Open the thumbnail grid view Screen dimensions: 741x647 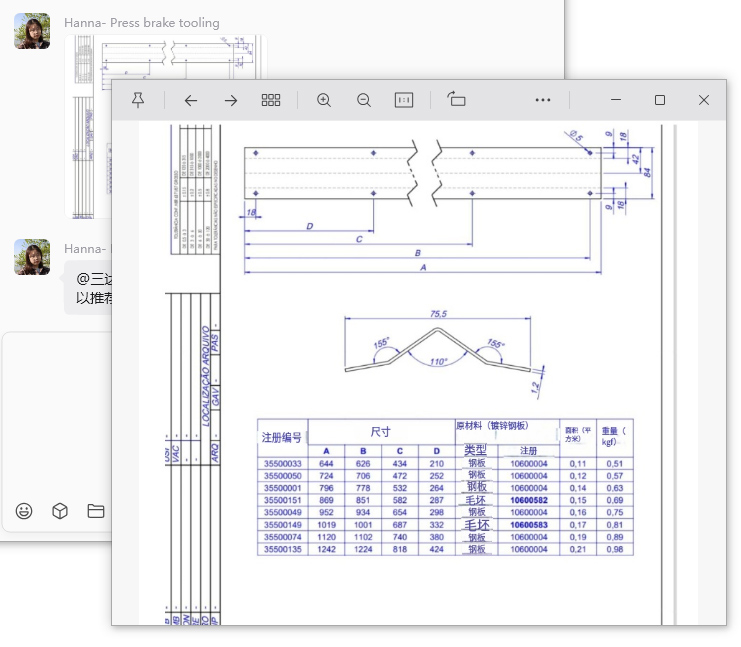270,100
